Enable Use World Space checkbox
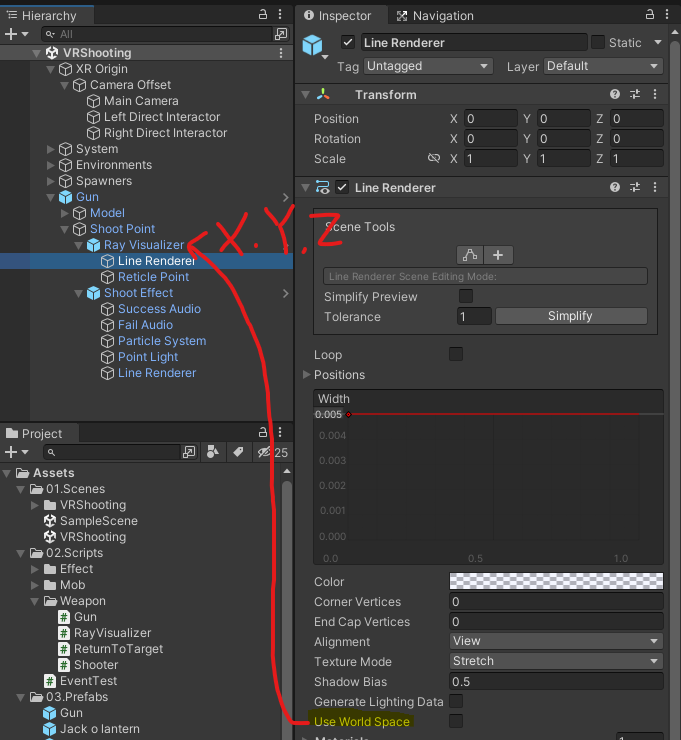This screenshot has height=740, width=681. tap(456, 721)
